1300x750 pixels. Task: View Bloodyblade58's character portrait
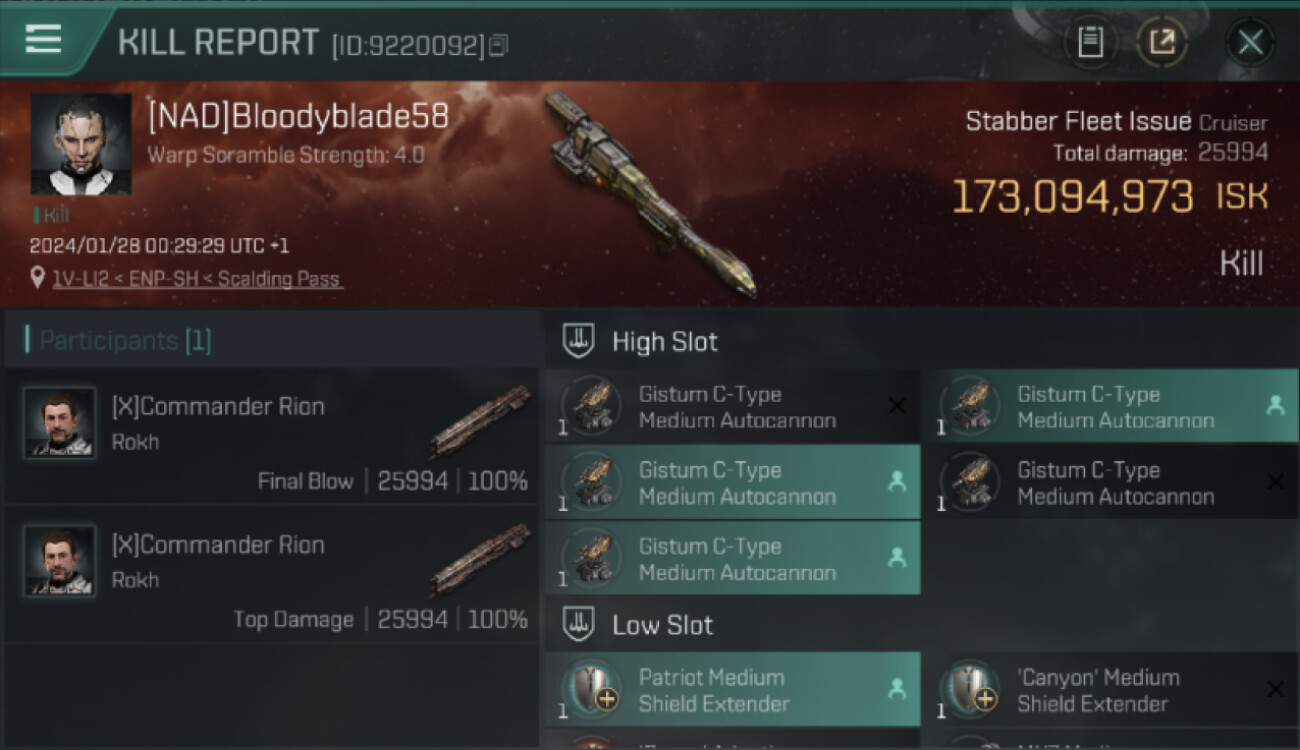coord(81,145)
